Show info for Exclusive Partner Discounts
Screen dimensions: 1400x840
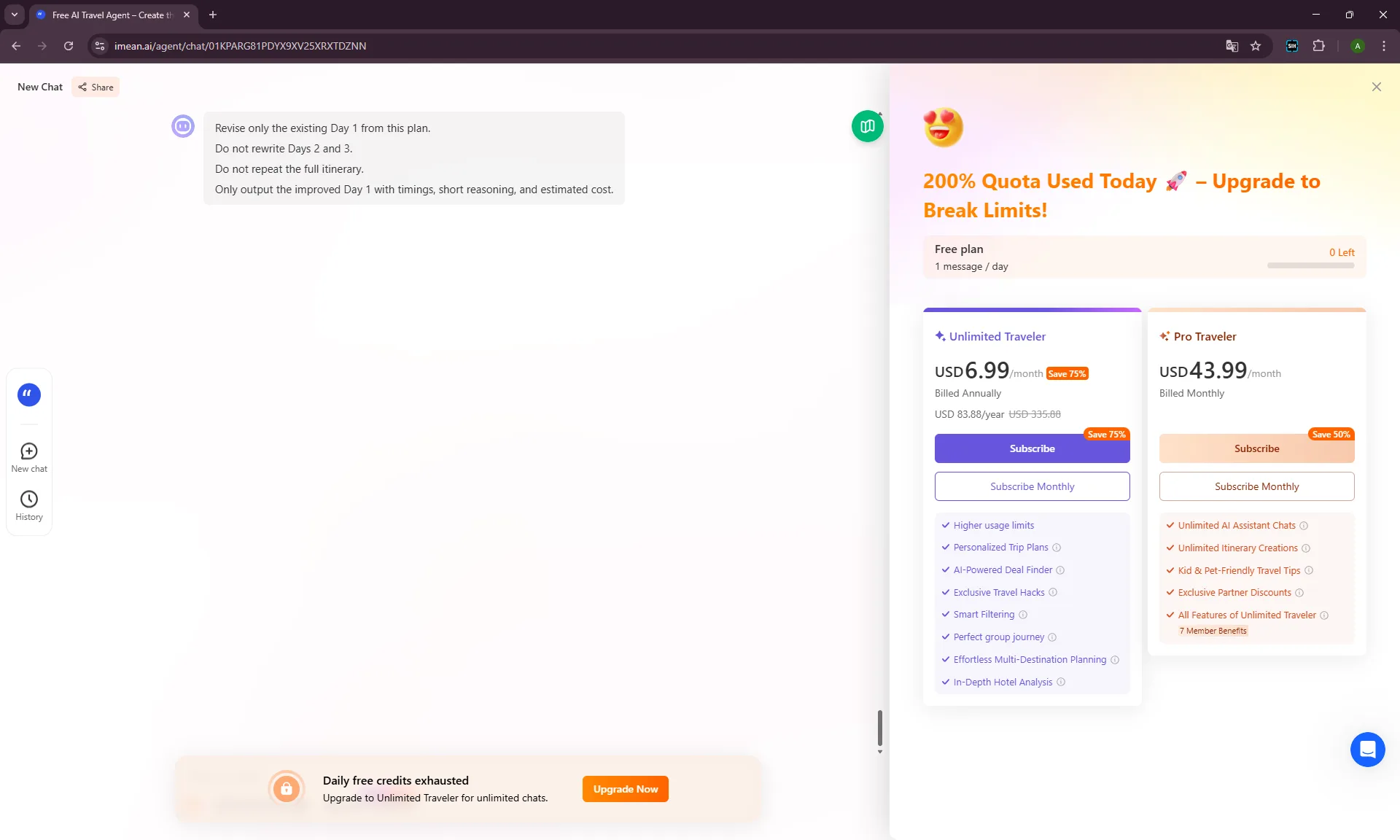point(1299,593)
